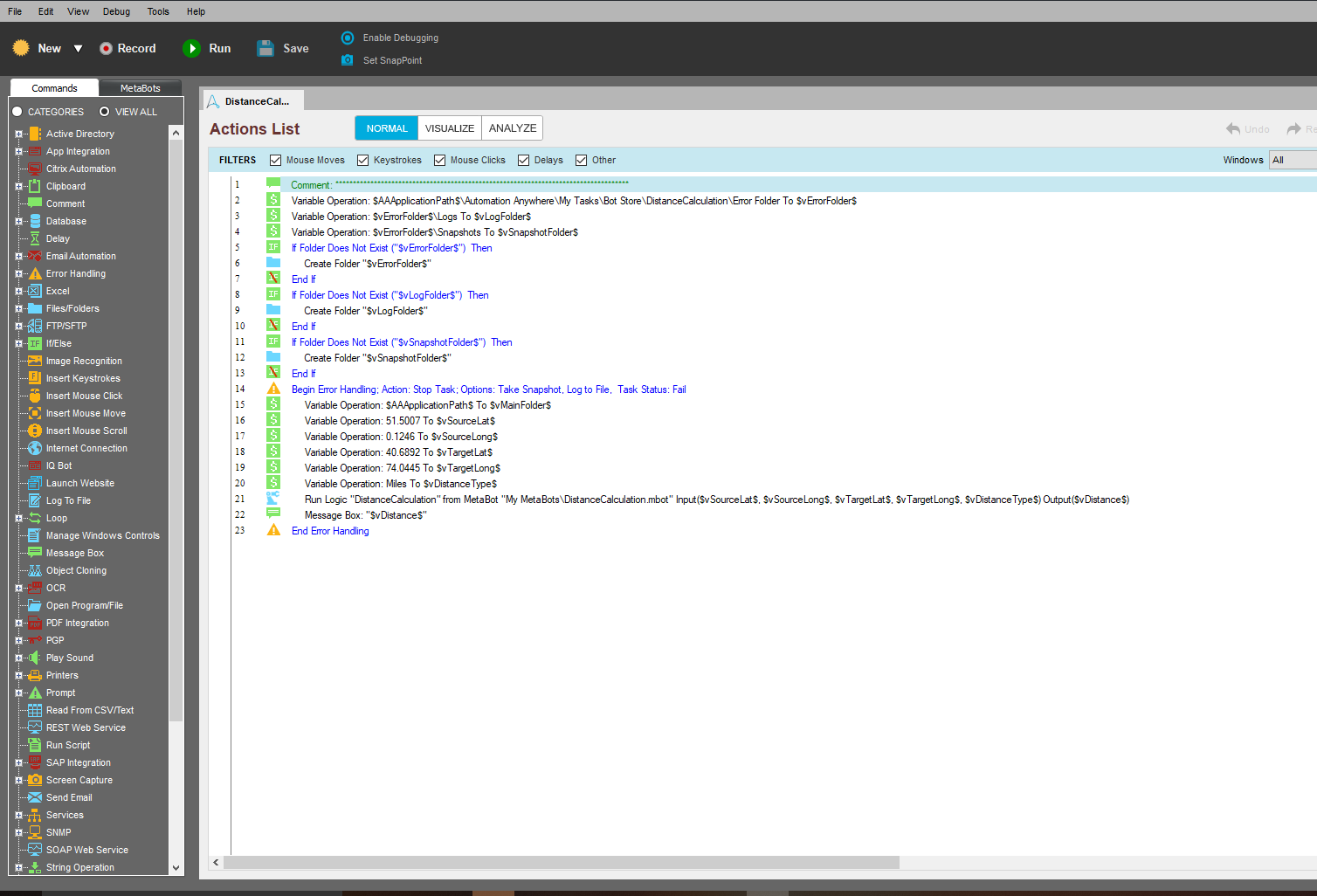Uncheck the Mouse Moves filter
Image resolution: width=1317 pixels, height=896 pixels.
point(276,160)
